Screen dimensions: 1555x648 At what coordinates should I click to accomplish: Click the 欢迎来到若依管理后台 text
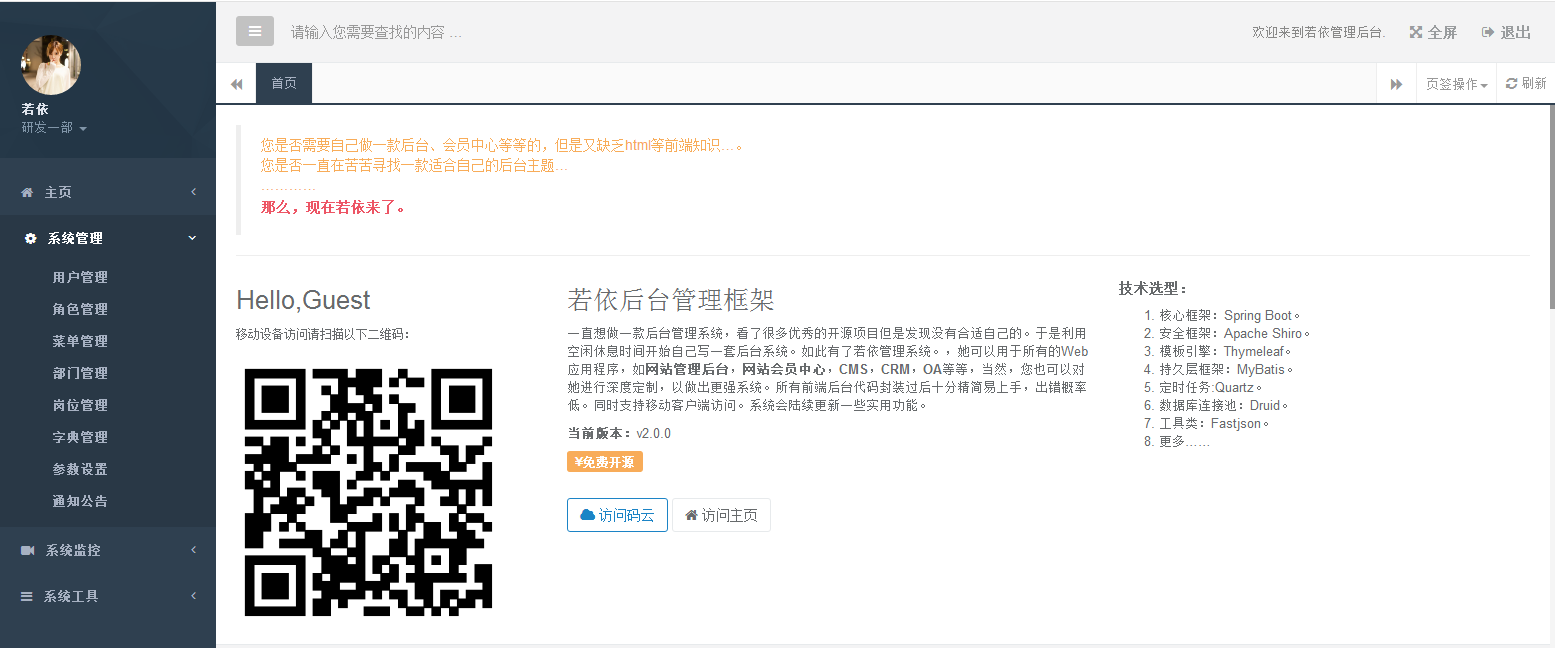pos(1319,32)
